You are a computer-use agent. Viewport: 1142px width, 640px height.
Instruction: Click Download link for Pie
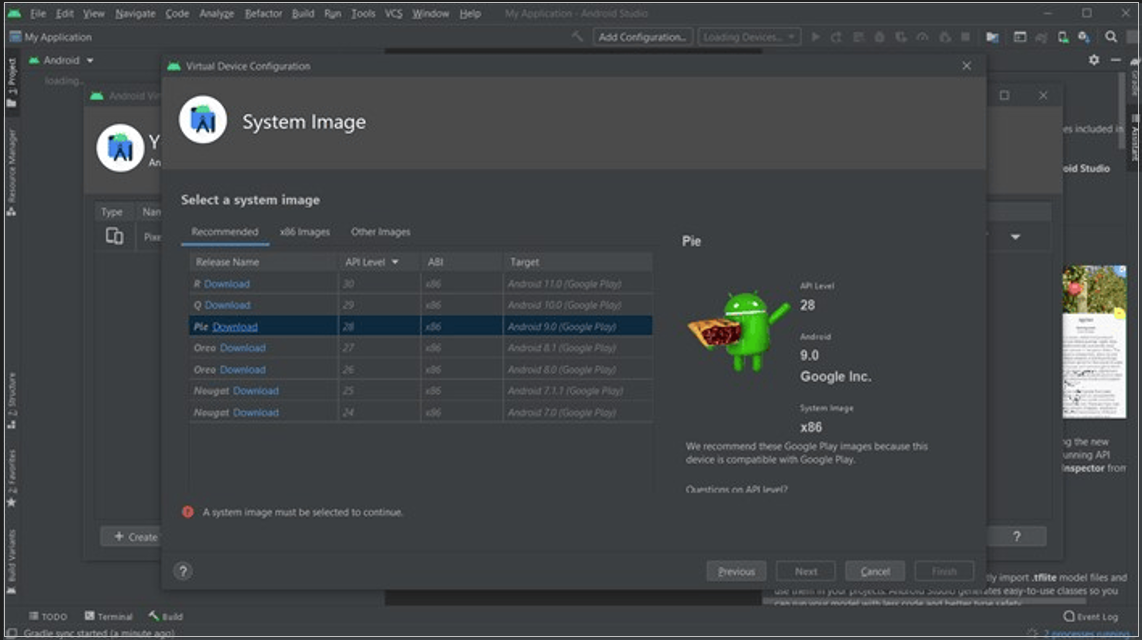(x=235, y=327)
